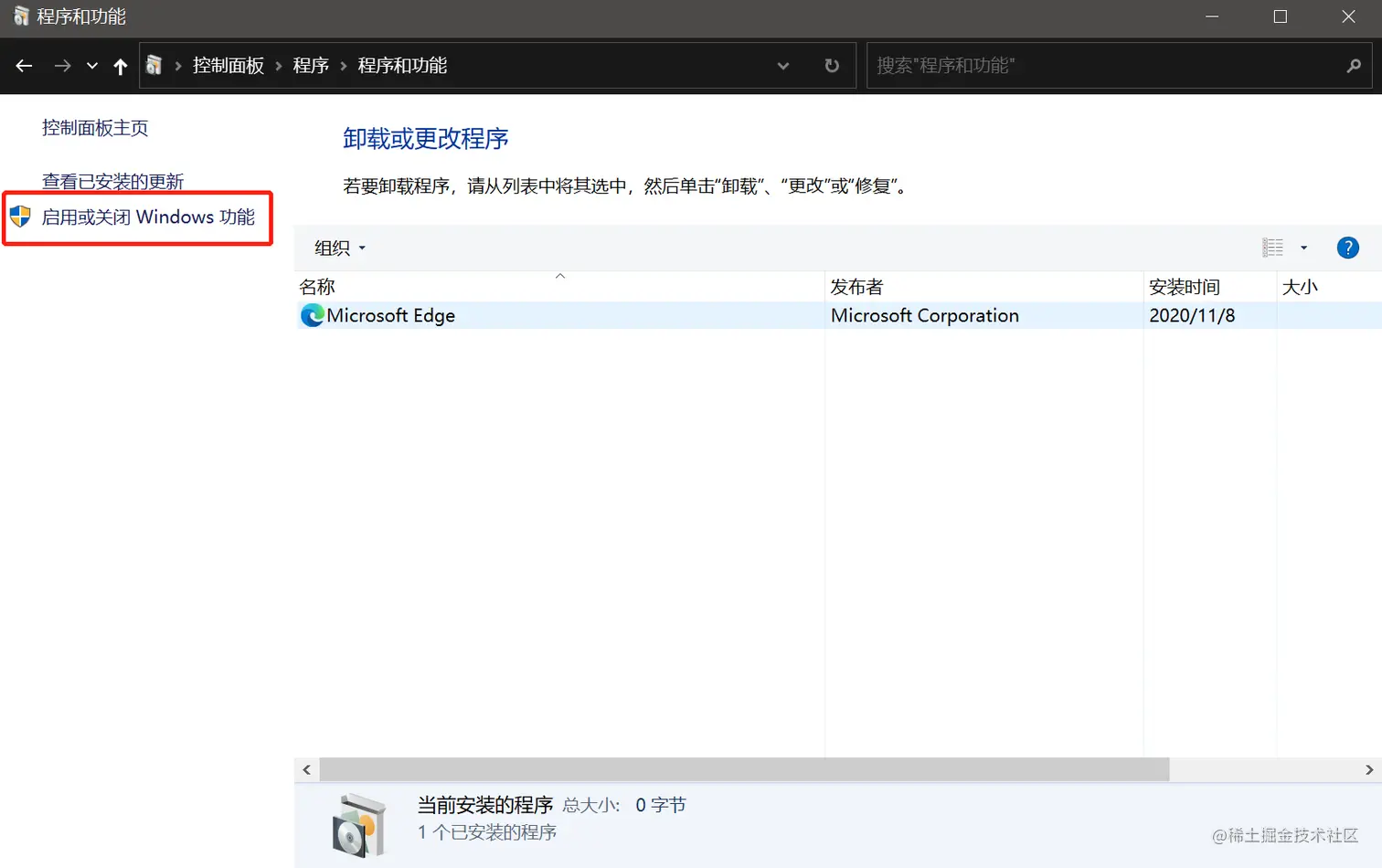This screenshot has width=1382, height=868.
Task: Open the address bar history dropdown
Action: [783, 66]
